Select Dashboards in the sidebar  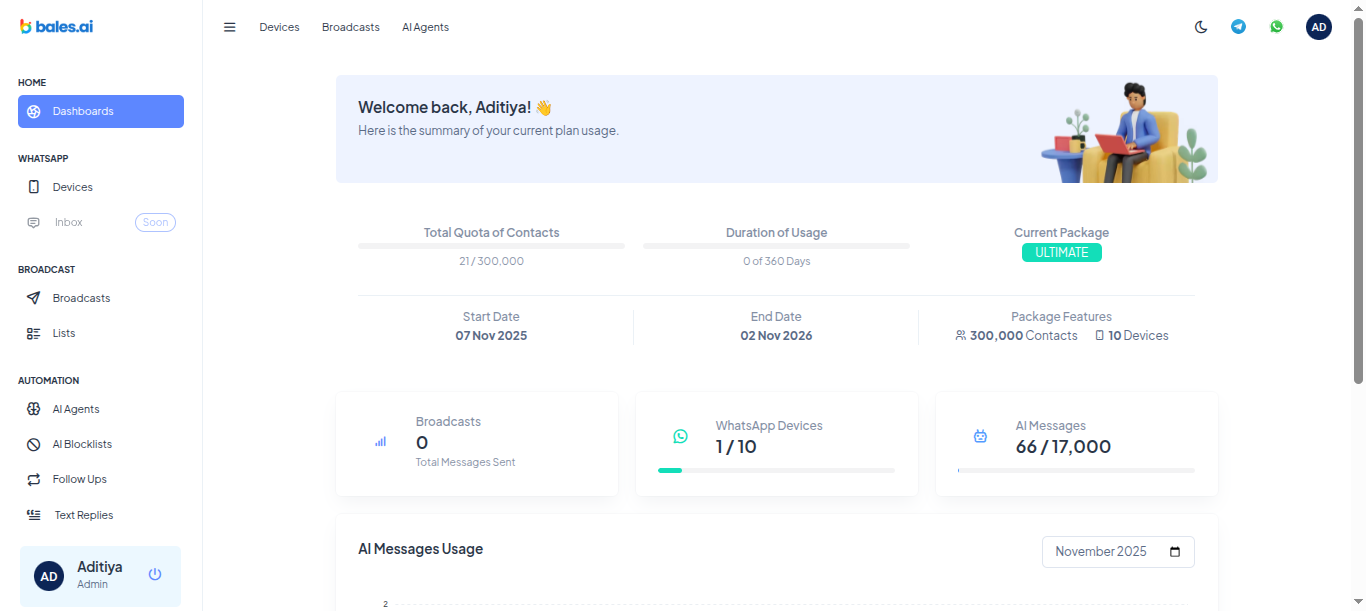click(101, 111)
